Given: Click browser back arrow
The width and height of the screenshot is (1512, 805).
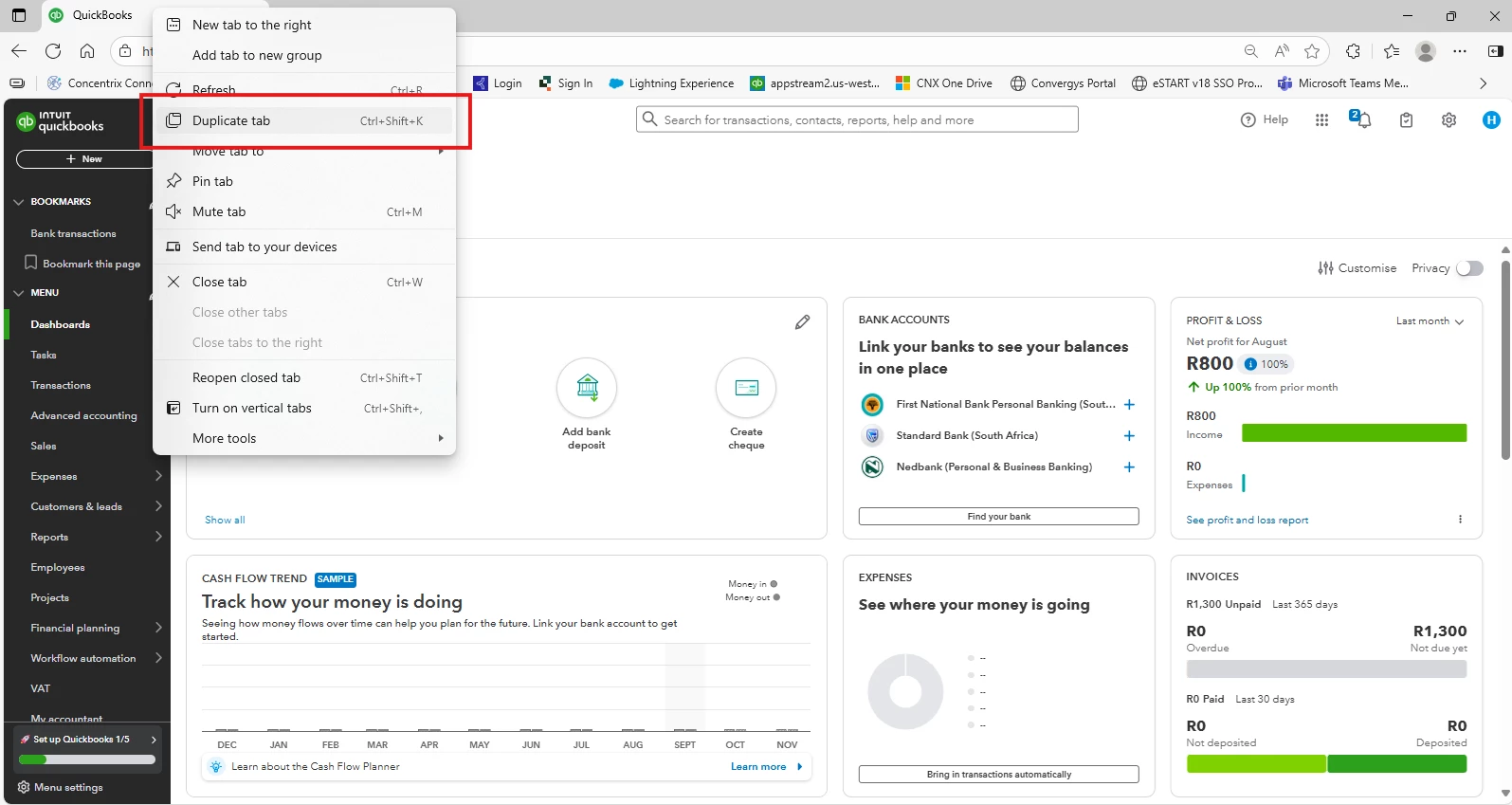Looking at the screenshot, I should pyautogui.click(x=19, y=51).
